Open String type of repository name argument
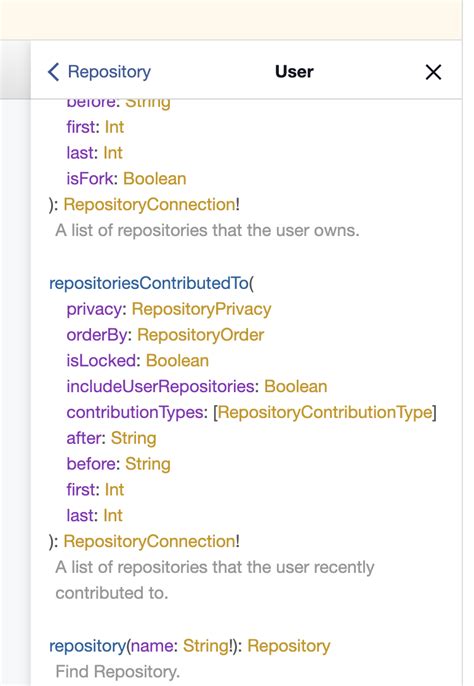Image resolution: width=474 pixels, height=686 pixels. coord(205,646)
